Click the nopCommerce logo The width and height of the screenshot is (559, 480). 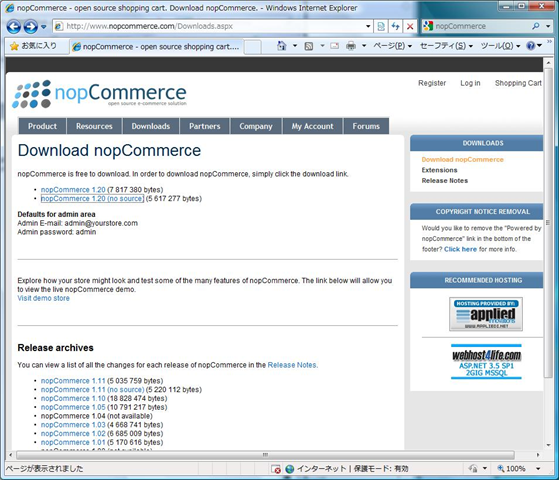pyautogui.click(x=99, y=94)
